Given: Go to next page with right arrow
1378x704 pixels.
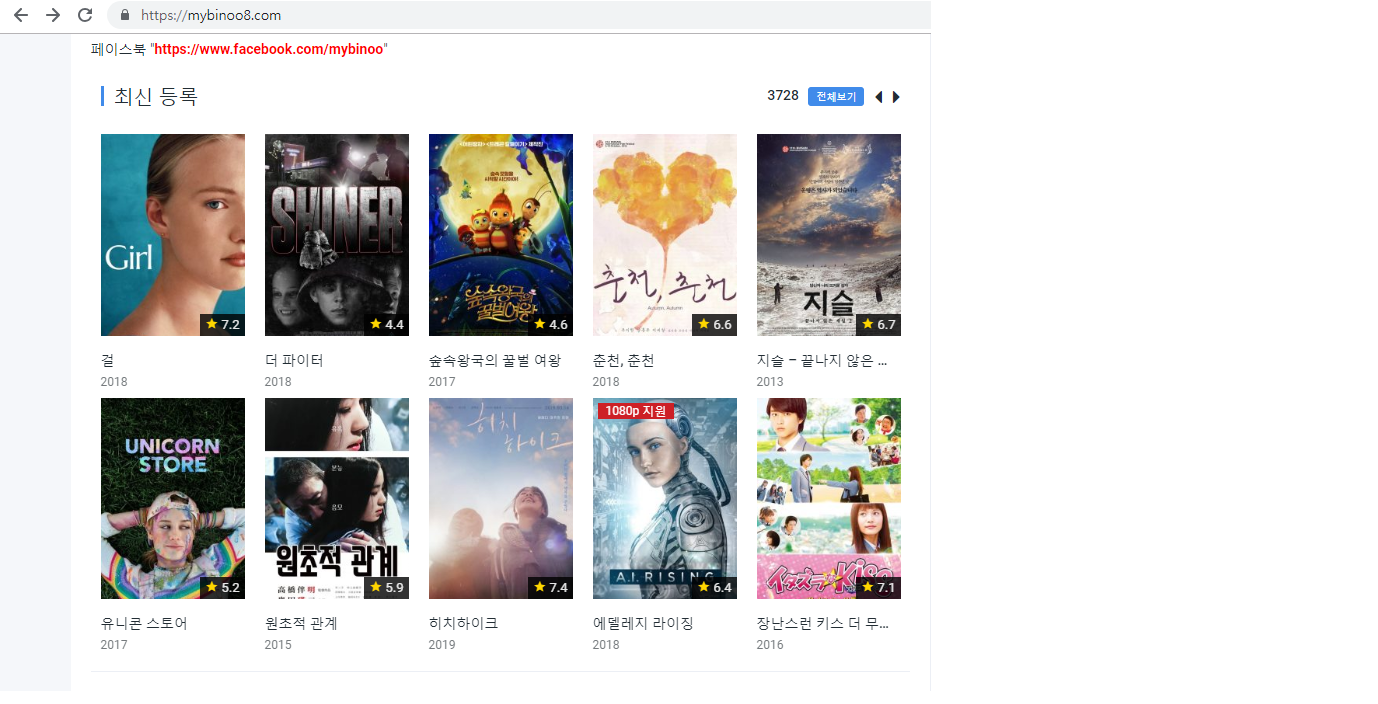Looking at the screenshot, I should click(x=896, y=97).
